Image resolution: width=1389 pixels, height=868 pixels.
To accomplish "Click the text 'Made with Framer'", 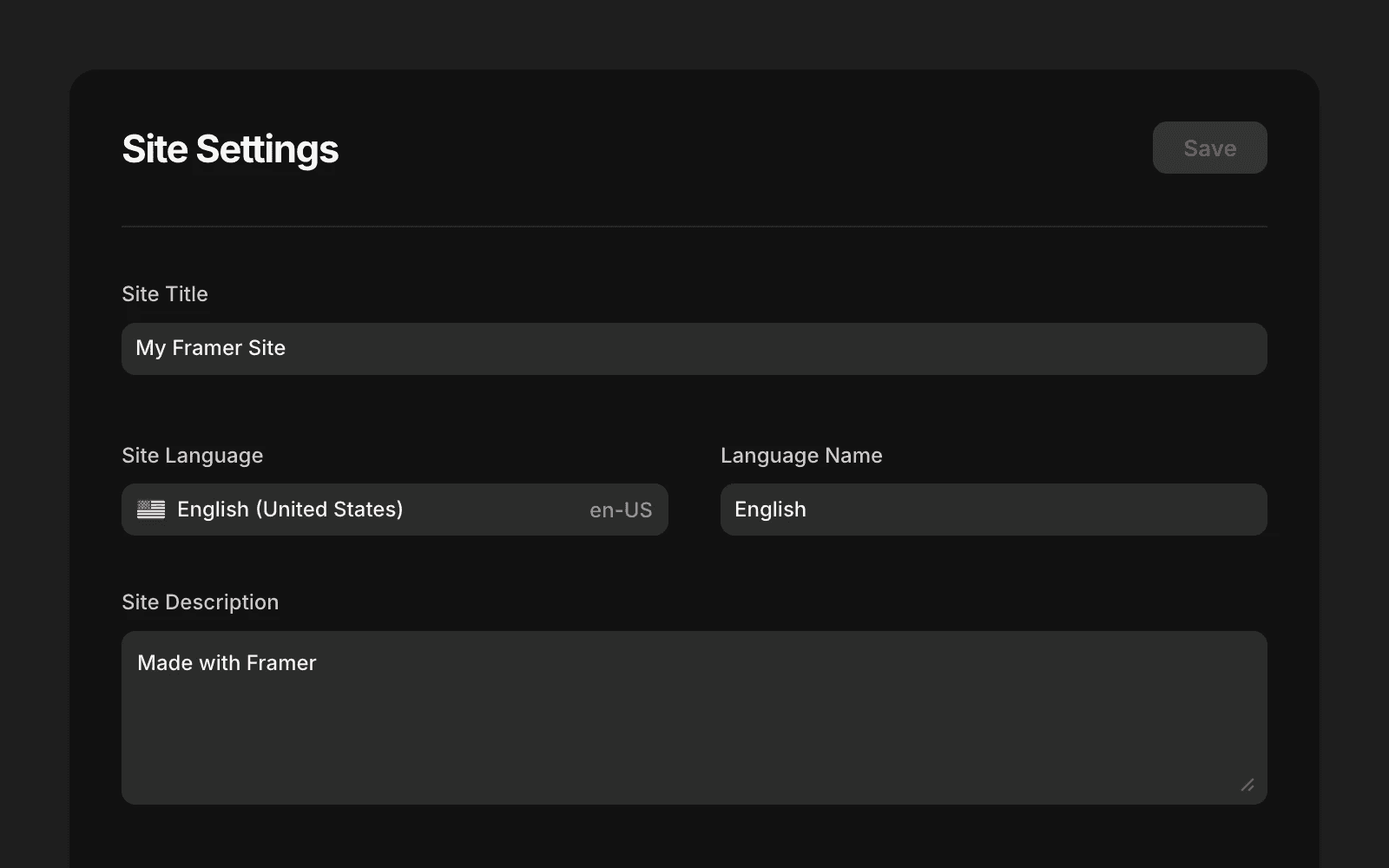I will coord(227,662).
